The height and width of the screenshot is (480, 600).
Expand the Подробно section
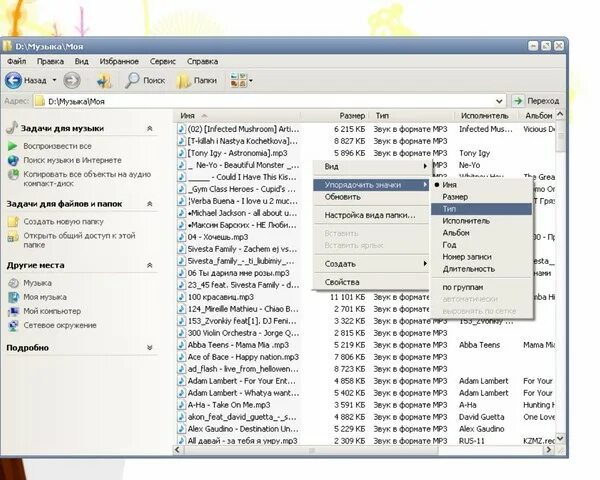pos(150,348)
